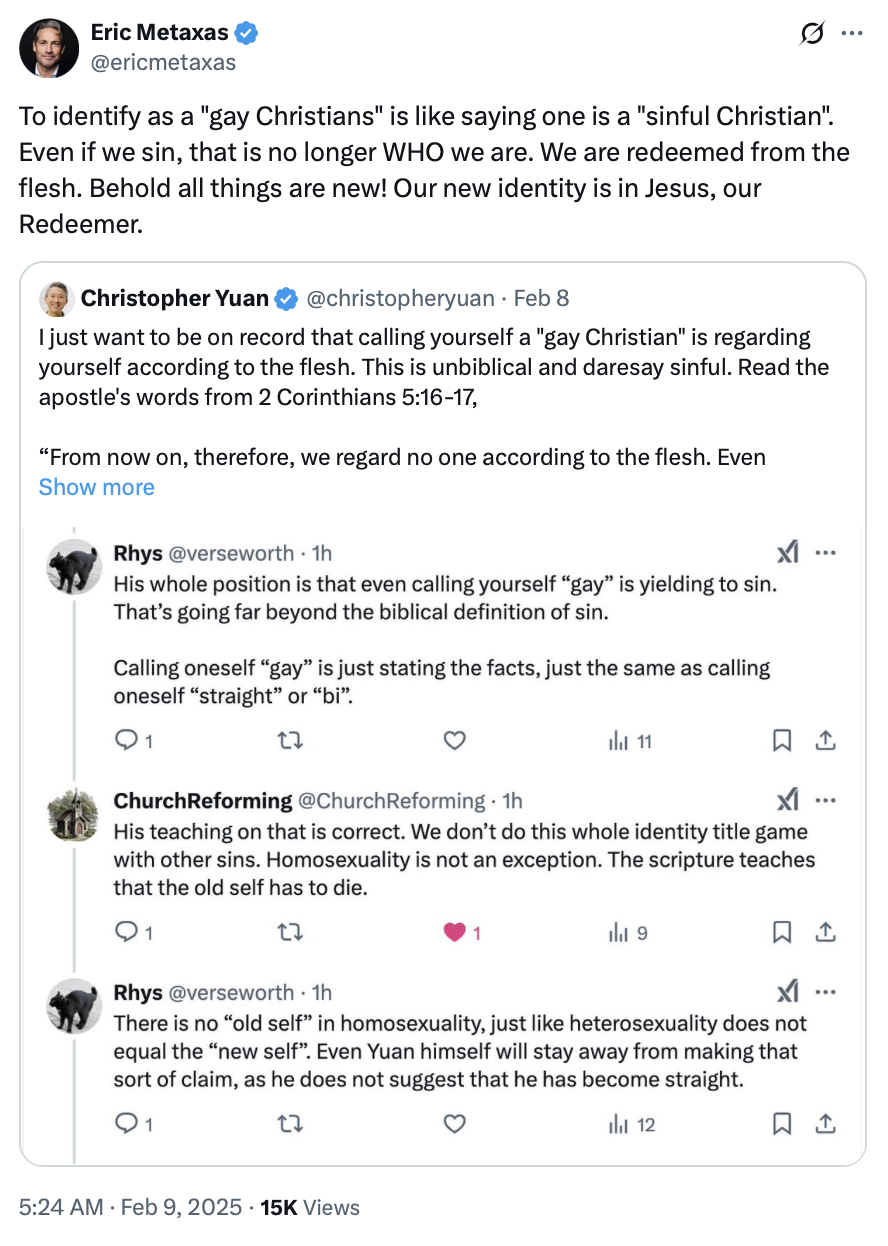View analytics for the ChurchReforming reply
This screenshot has width=888, height=1246.
tap(628, 933)
